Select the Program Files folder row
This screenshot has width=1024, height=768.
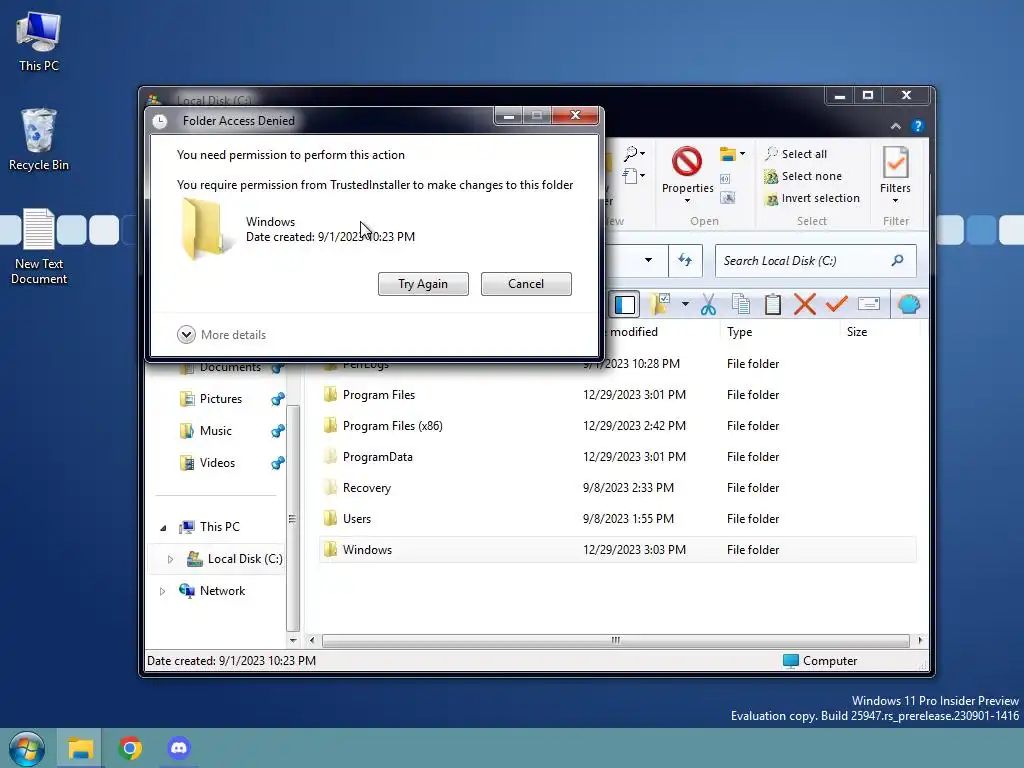click(x=618, y=395)
